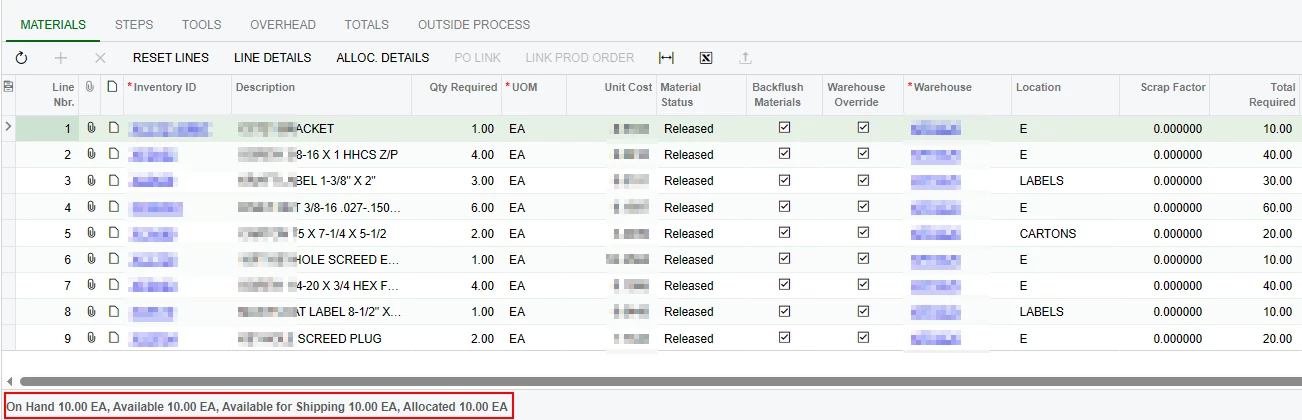Open Alloc. Details
This screenshot has height=420, width=1302.
[x=383, y=58]
